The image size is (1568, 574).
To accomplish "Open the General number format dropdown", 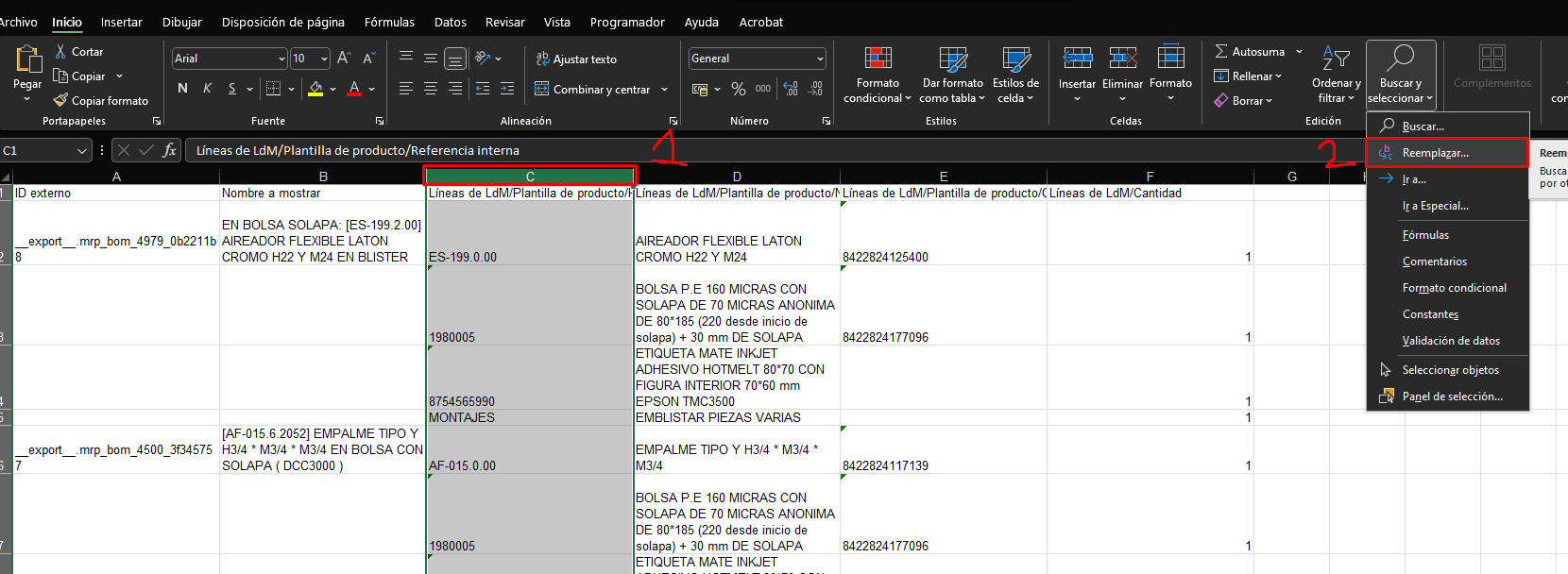I will click(819, 59).
